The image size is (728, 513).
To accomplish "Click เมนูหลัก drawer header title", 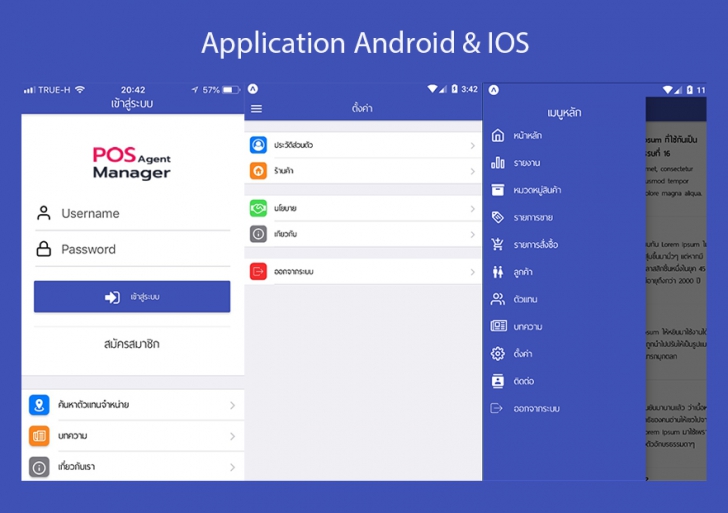I will (564, 112).
